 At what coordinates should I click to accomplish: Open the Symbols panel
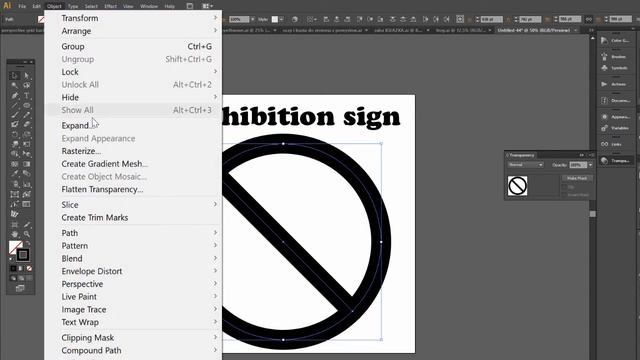(616, 68)
